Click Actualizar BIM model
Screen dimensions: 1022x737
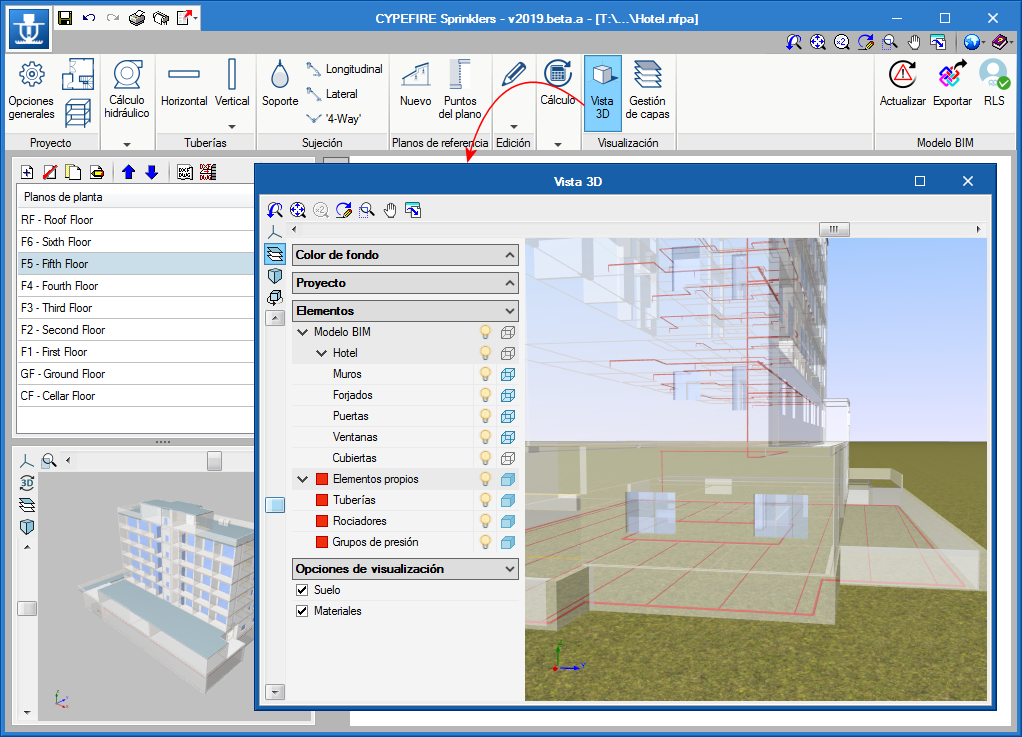point(903,85)
